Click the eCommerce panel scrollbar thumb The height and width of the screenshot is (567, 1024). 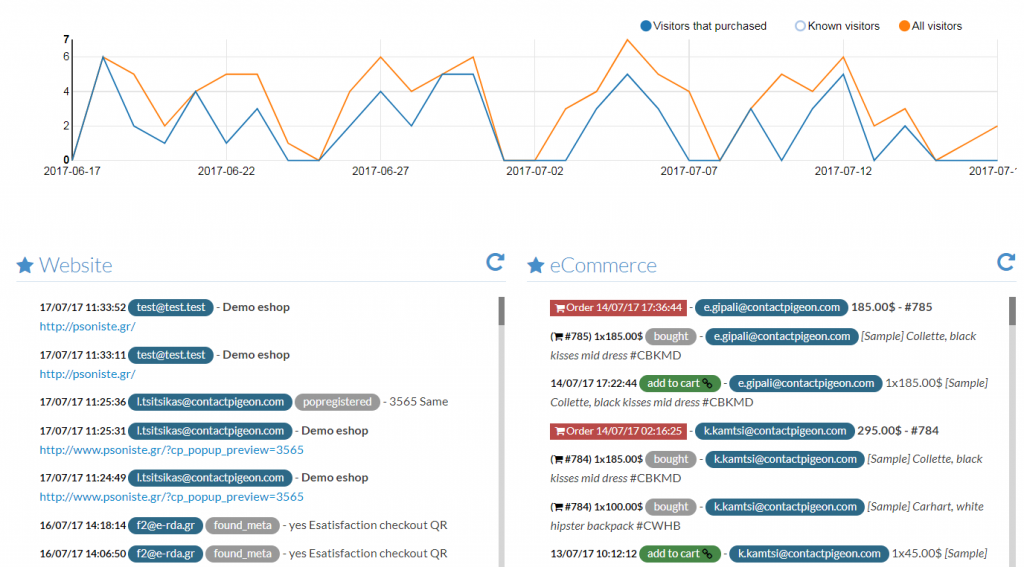(x=1012, y=311)
